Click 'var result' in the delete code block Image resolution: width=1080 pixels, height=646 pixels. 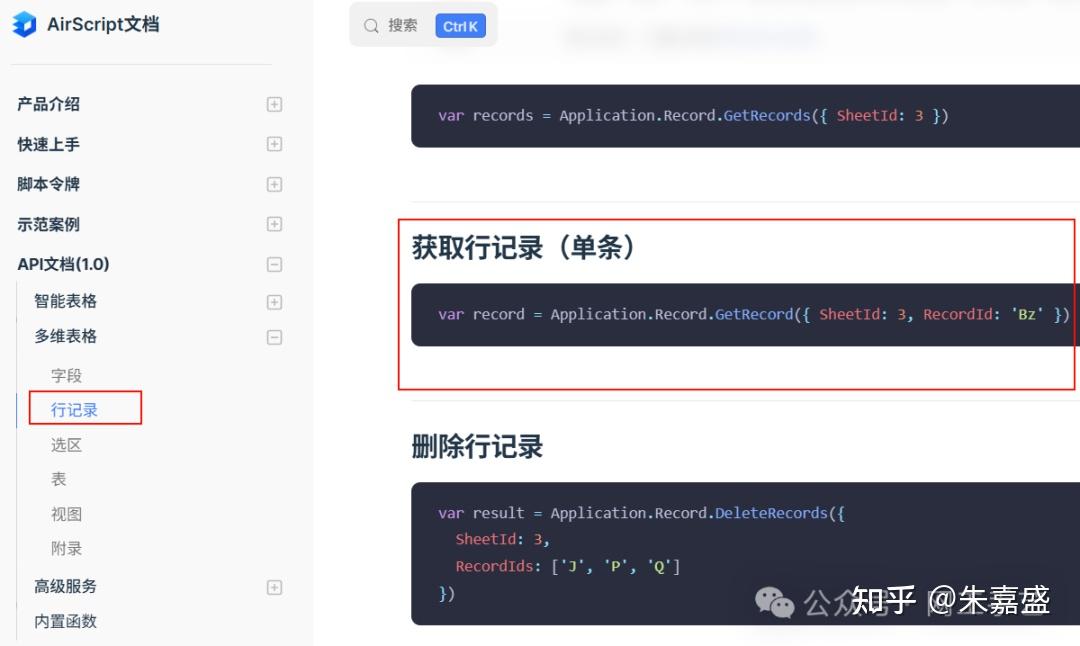481,513
